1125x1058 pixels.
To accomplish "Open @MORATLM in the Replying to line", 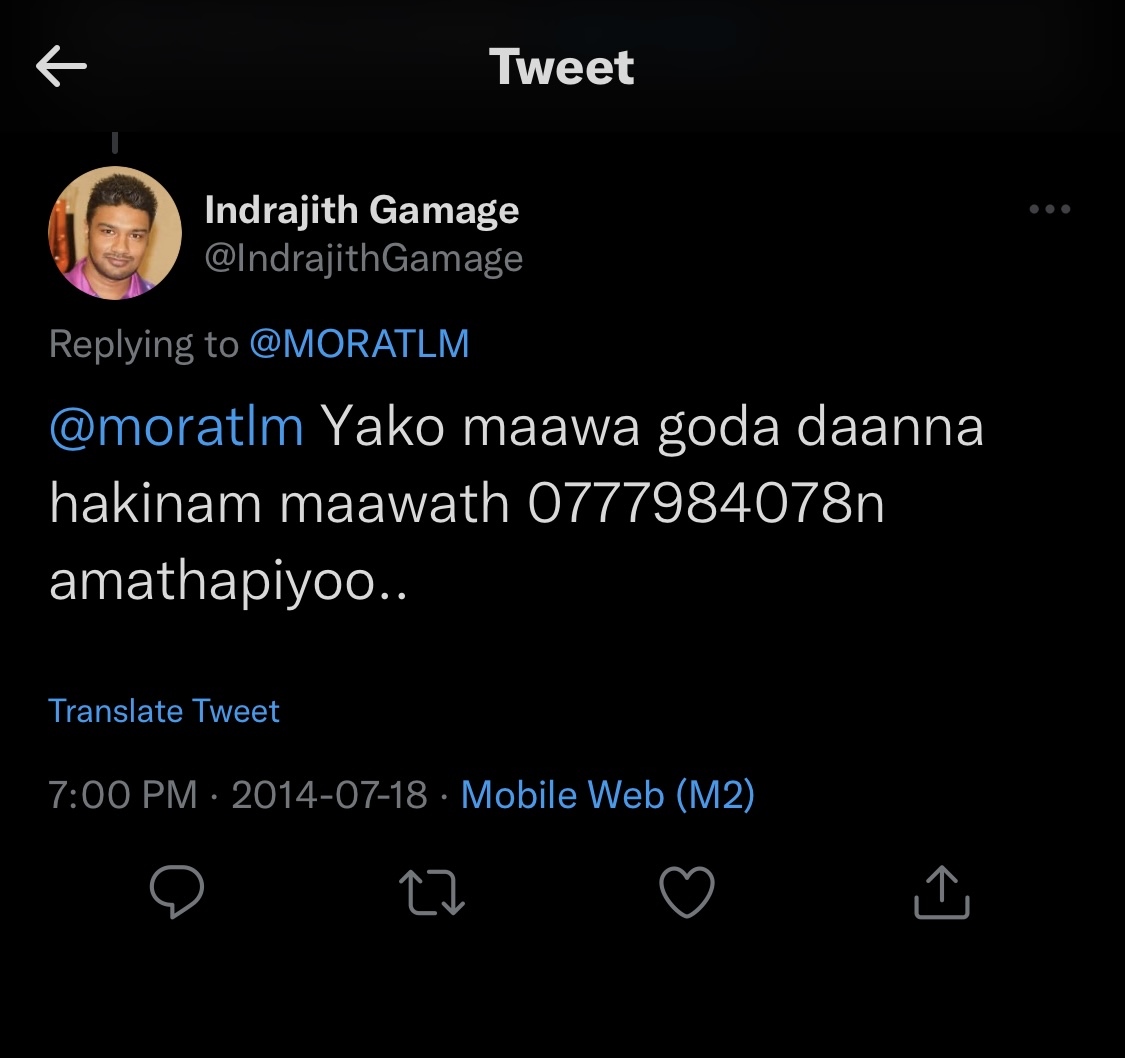I will (x=359, y=344).
